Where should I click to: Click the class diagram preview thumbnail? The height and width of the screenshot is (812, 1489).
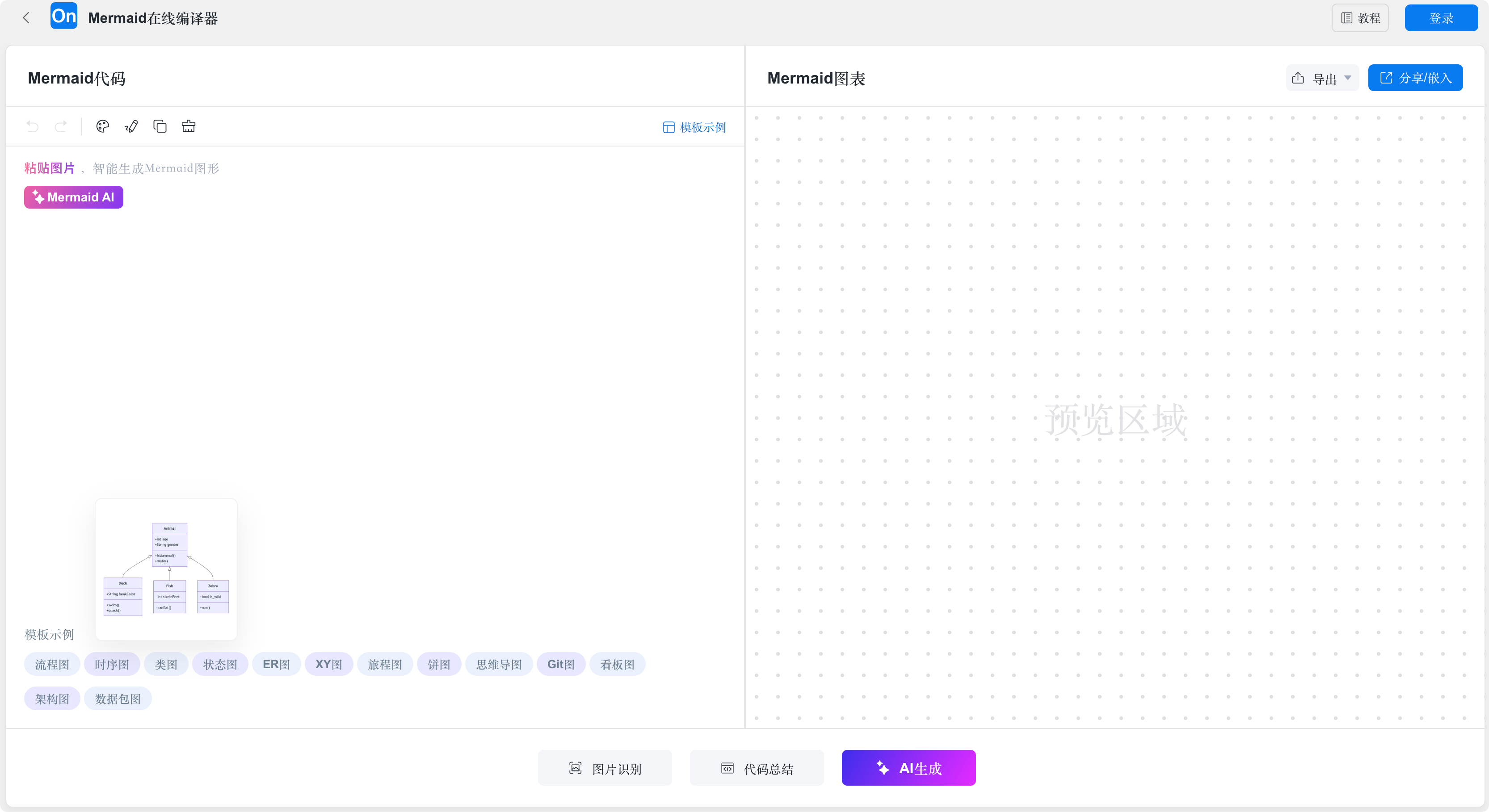pos(166,569)
